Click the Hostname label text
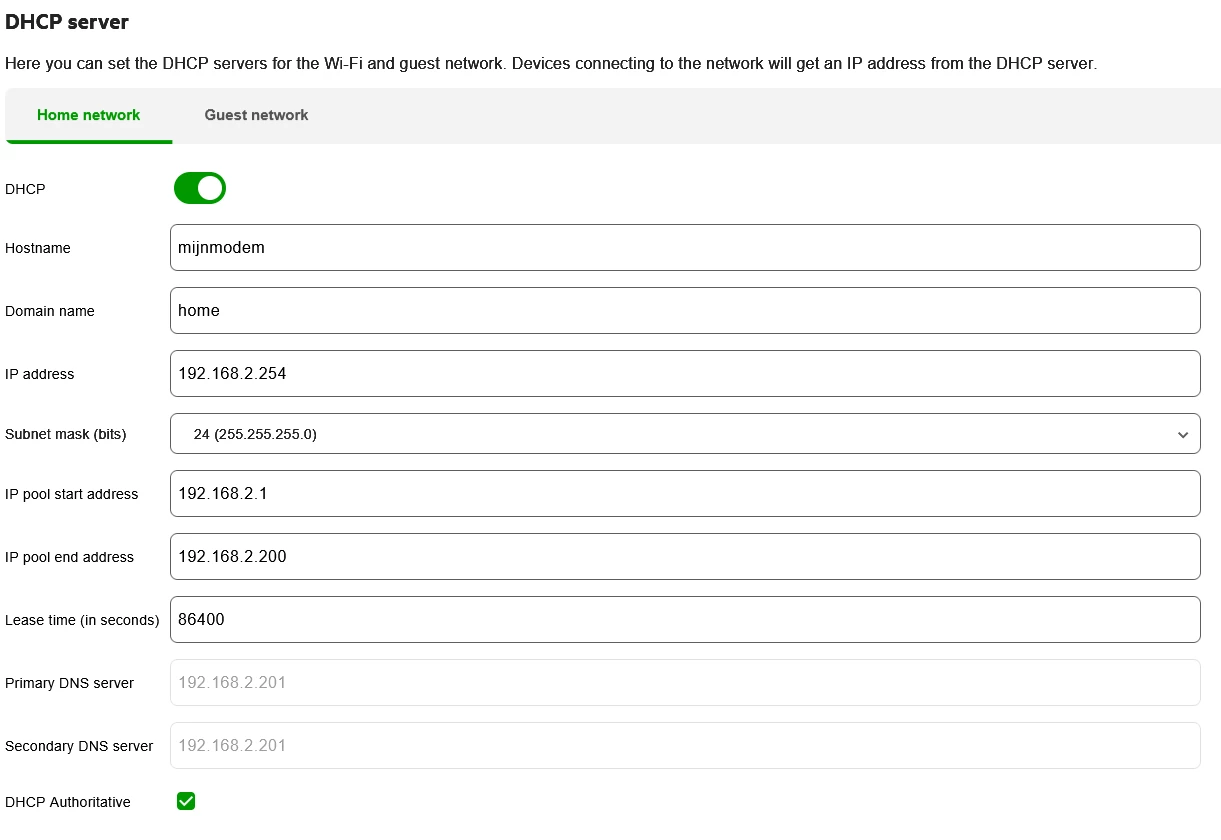This screenshot has height=840, width=1221. pos(38,248)
